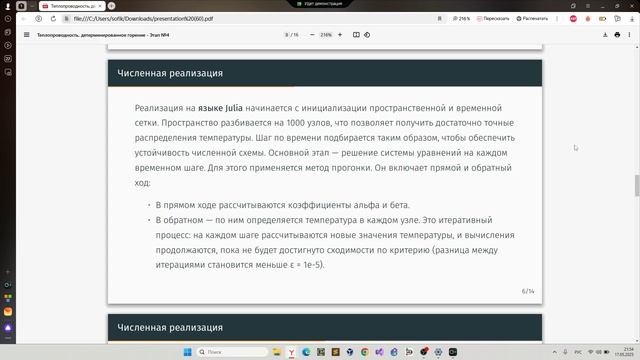Image resolution: width=640 pixels, height=360 pixels.
Task: Open Sublime Text from taskbar
Action: pos(336,352)
